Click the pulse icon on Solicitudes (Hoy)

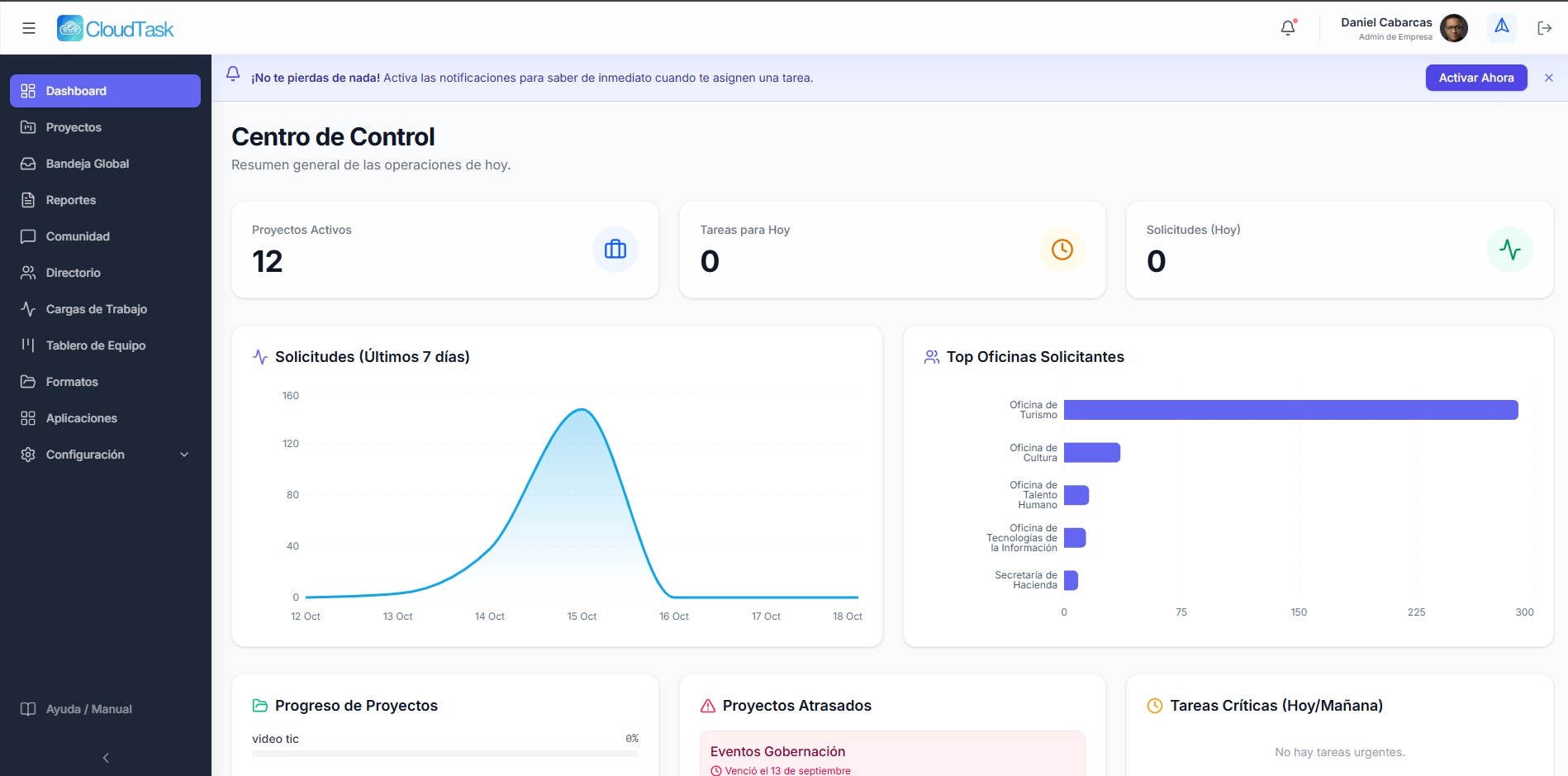(1510, 250)
